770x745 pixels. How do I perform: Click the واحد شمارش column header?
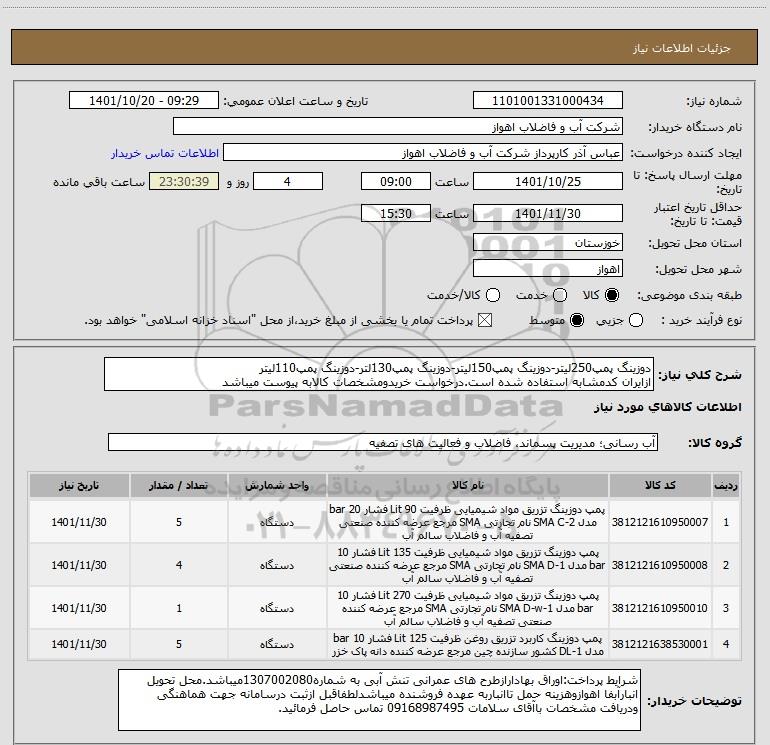point(277,485)
